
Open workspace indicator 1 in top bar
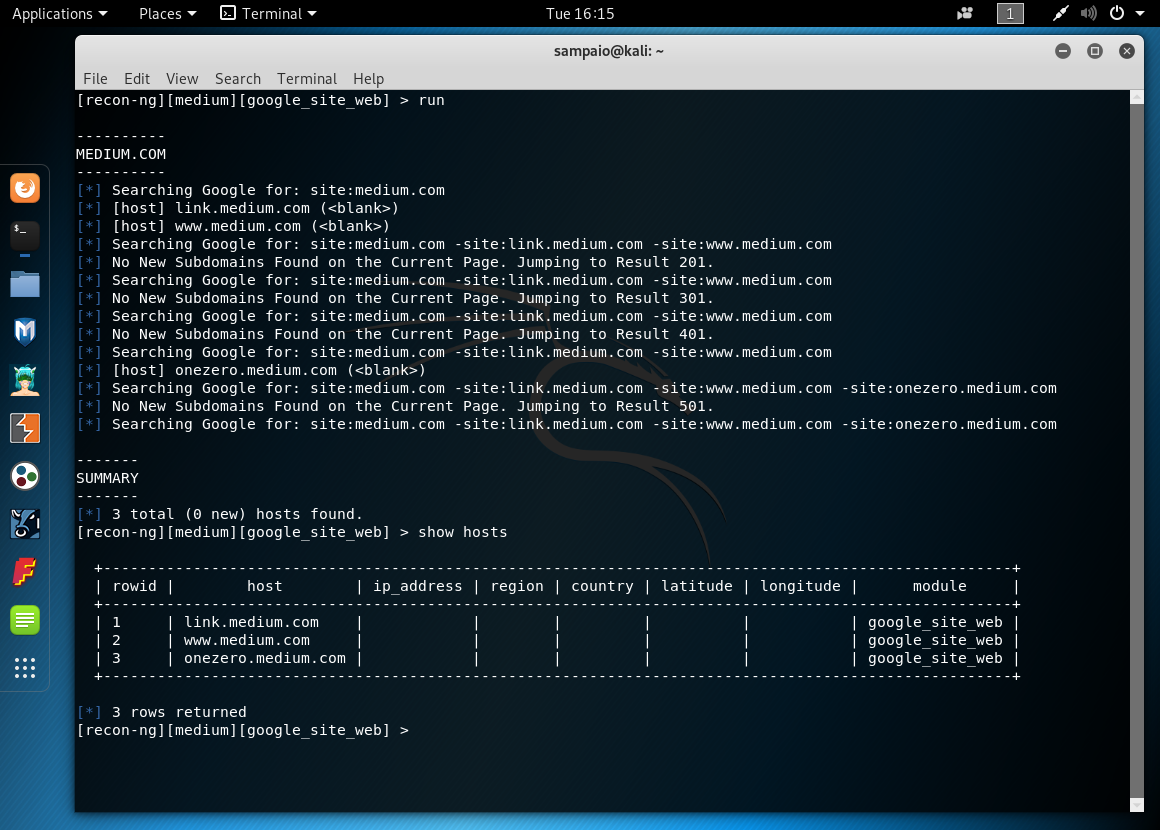1010,13
